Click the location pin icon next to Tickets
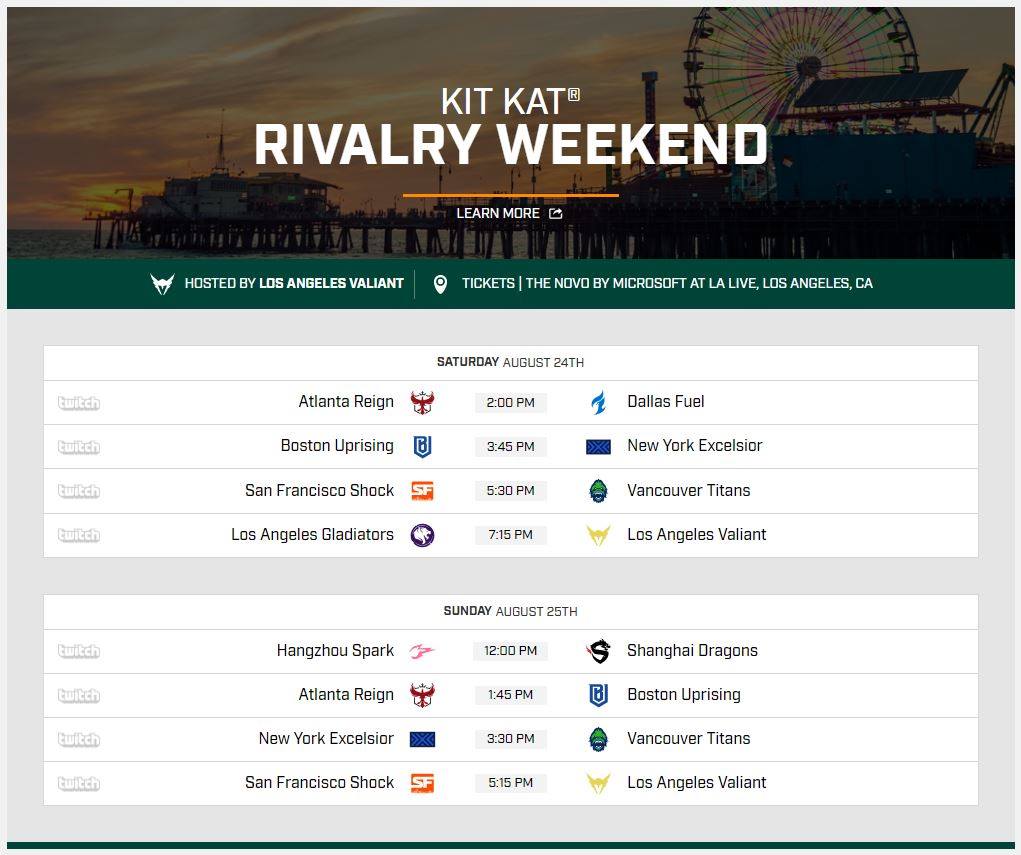Image resolution: width=1021 pixels, height=855 pixels. coord(440,284)
